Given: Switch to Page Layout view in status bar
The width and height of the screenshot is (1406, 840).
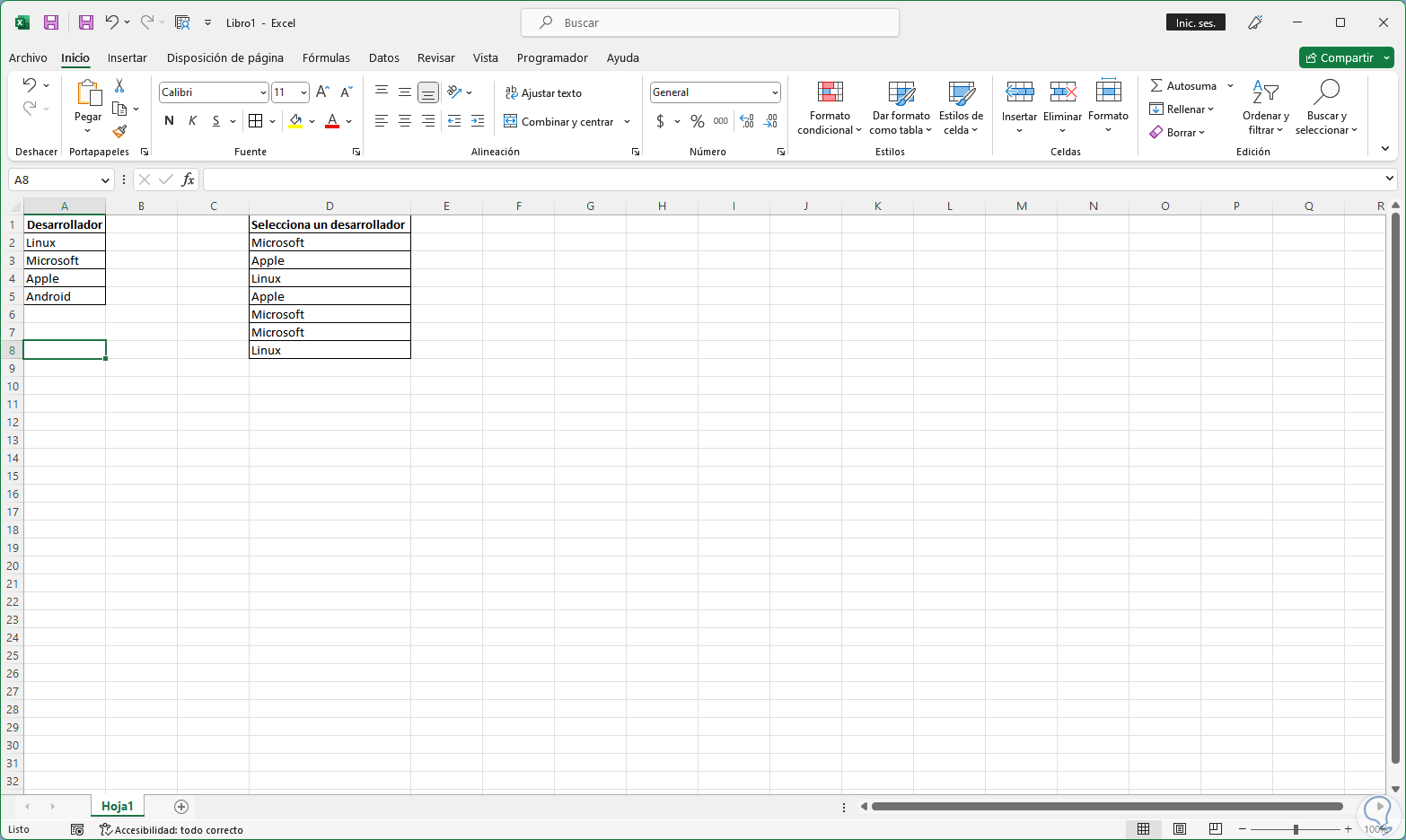Looking at the screenshot, I should pos(1180,829).
